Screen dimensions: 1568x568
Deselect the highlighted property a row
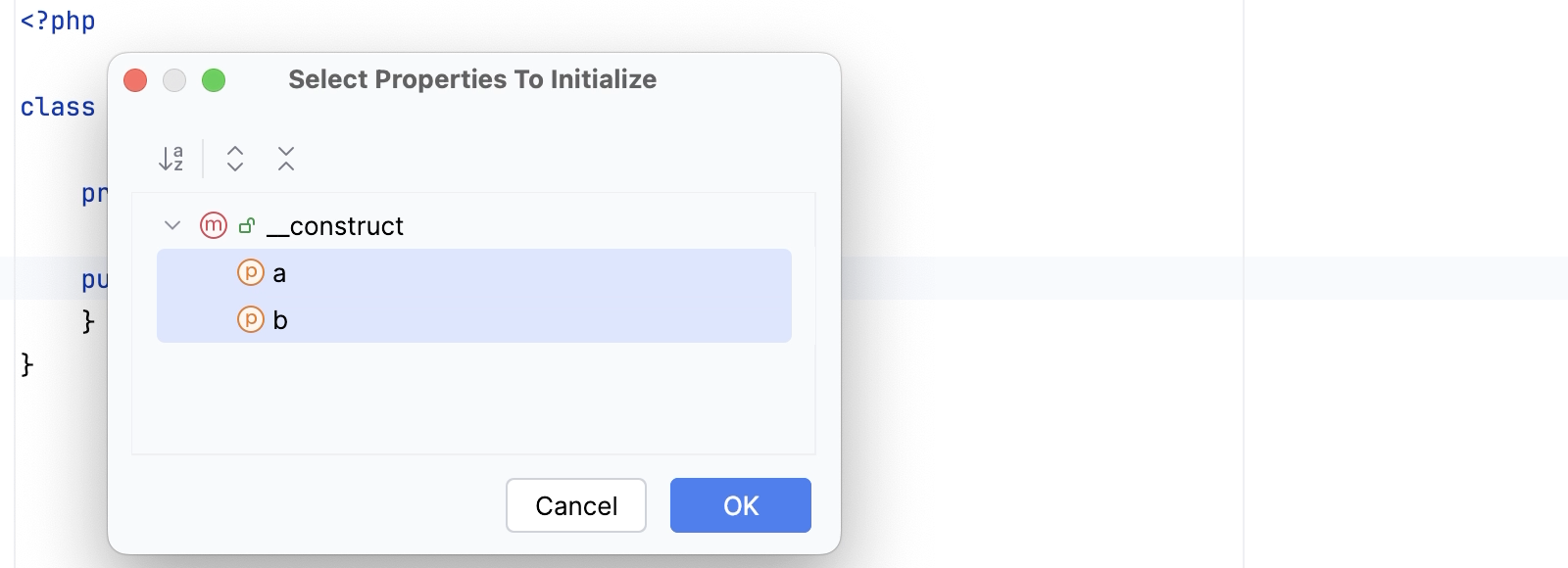[x=278, y=273]
